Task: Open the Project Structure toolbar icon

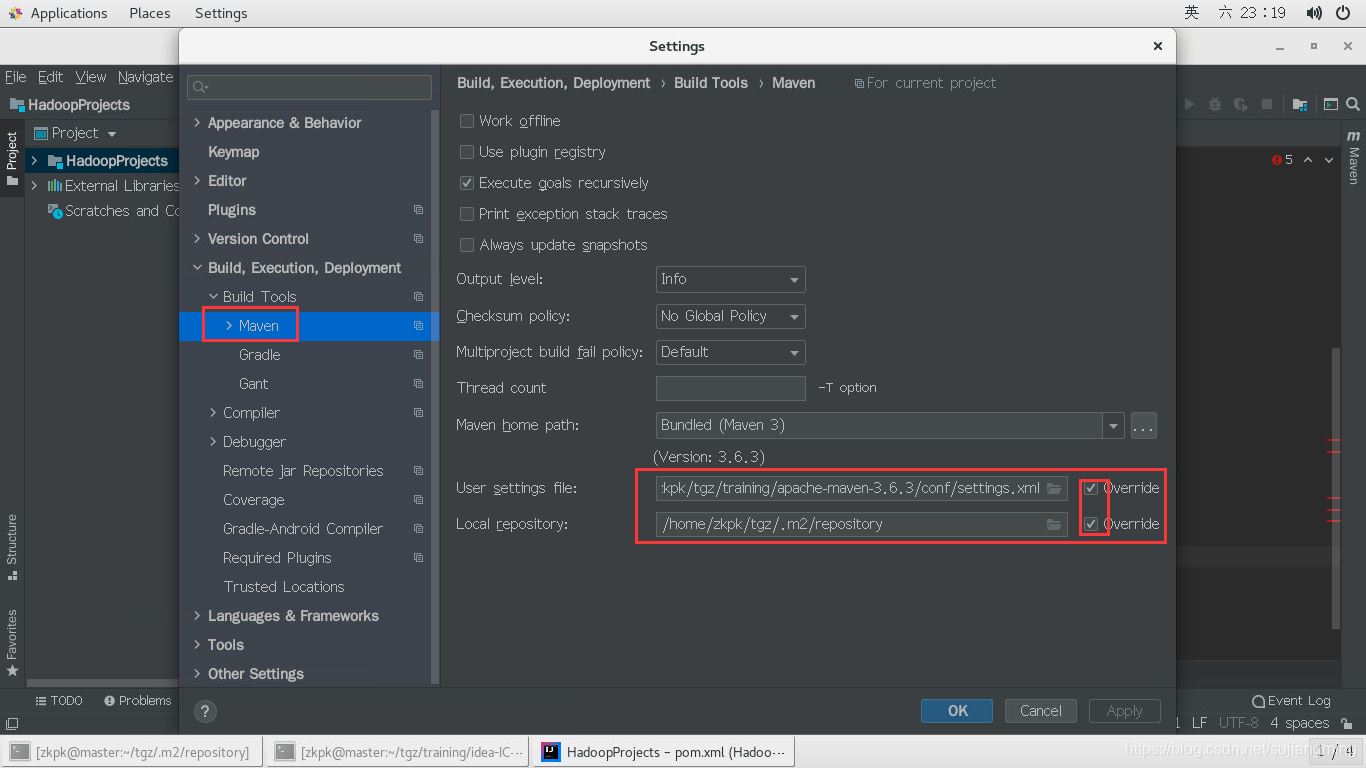Action: coord(1299,104)
